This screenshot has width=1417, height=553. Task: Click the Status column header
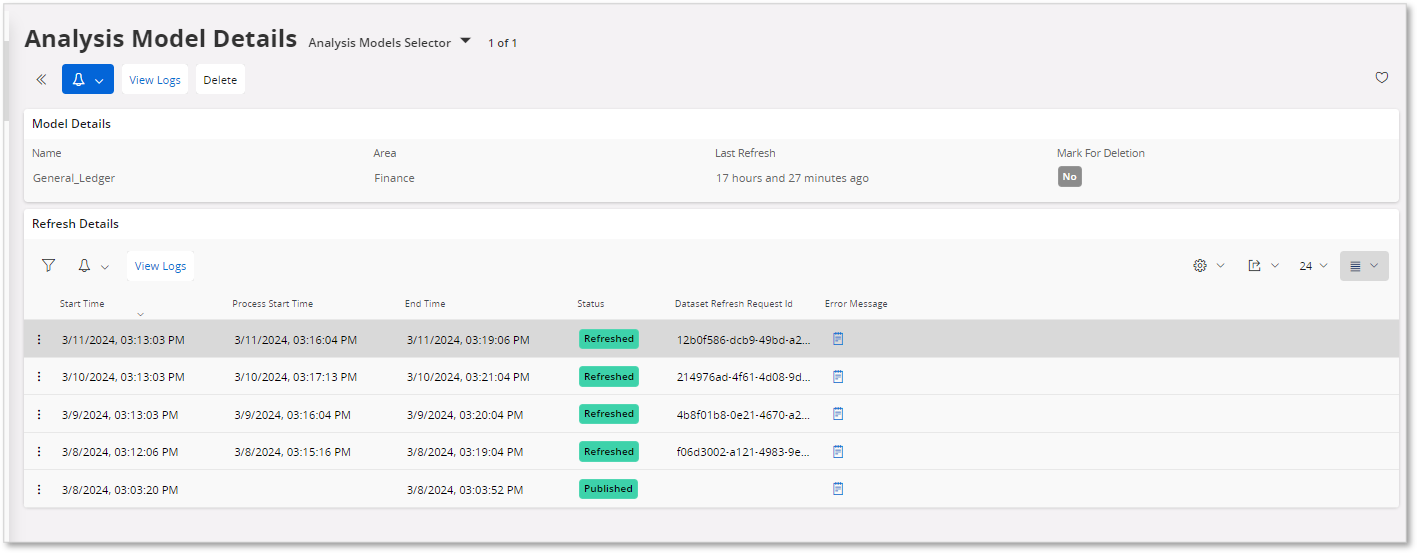(x=590, y=304)
